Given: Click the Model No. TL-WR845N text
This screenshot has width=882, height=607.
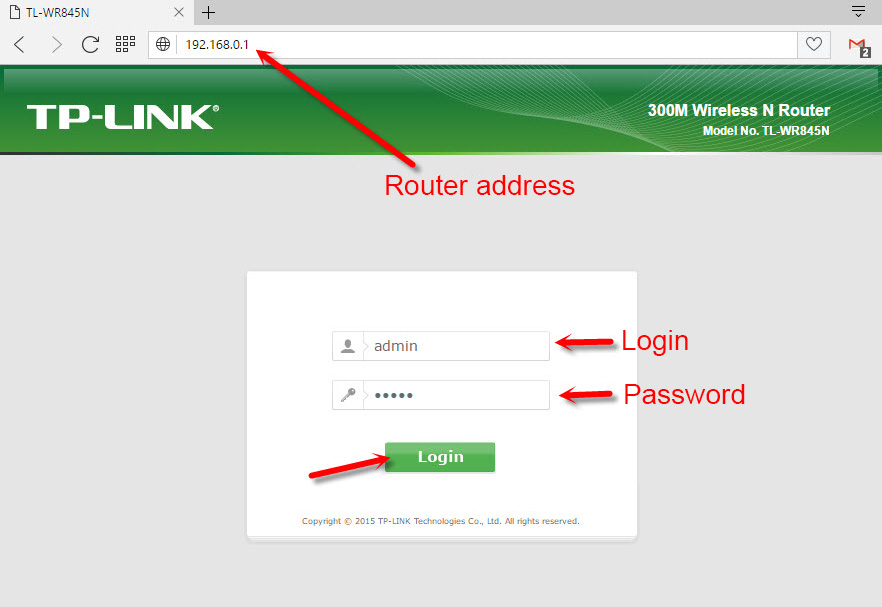Looking at the screenshot, I should [766, 131].
